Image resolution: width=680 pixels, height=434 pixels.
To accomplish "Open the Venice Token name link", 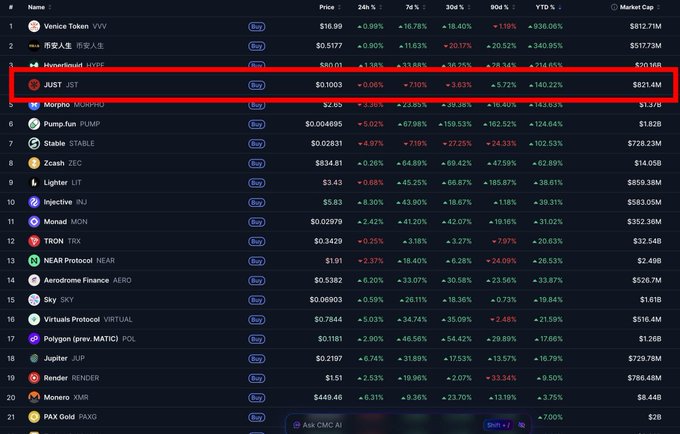I will click(x=75, y=26).
